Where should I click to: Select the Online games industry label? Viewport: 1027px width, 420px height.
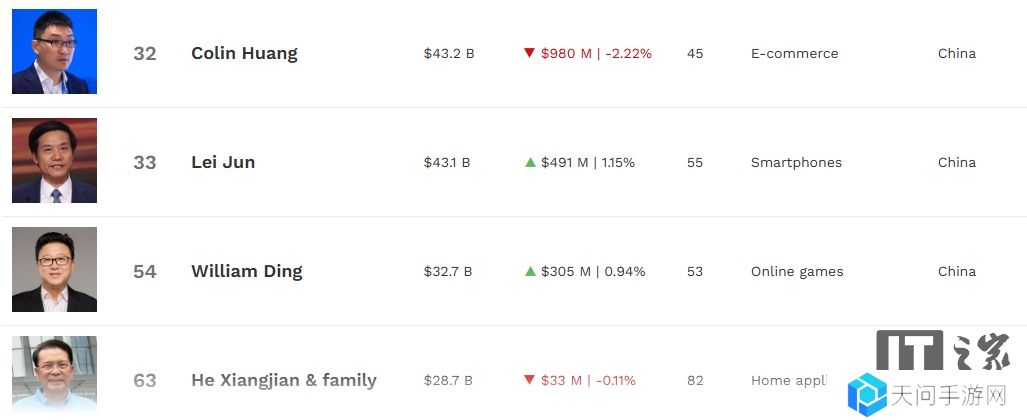click(x=797, y=271)
